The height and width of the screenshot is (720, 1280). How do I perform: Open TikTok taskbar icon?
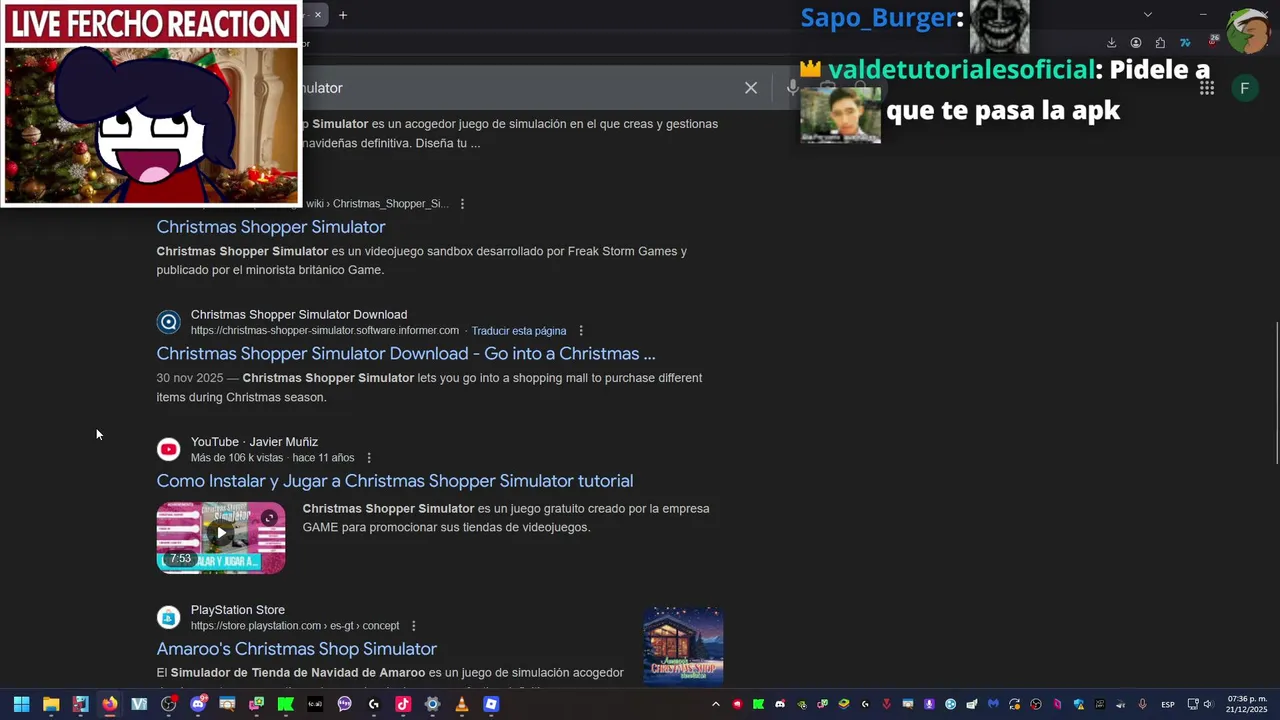point(403,704)
